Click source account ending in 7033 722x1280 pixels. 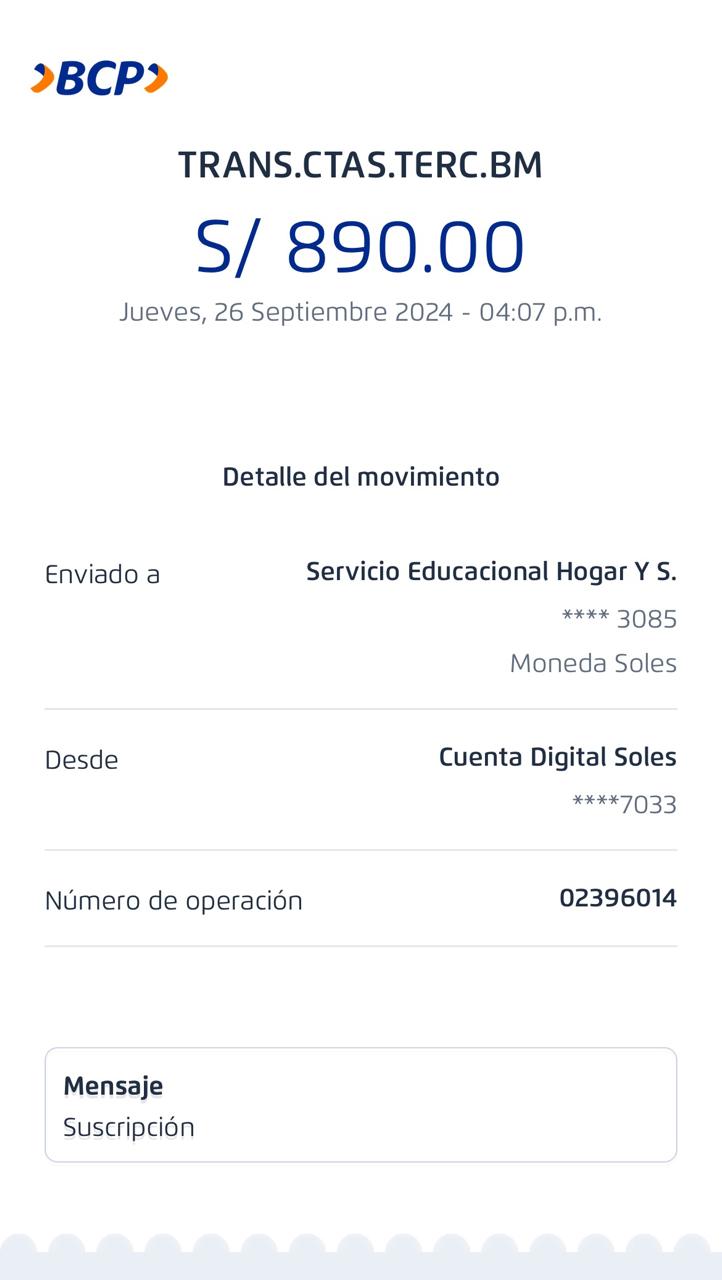[624, 804]
